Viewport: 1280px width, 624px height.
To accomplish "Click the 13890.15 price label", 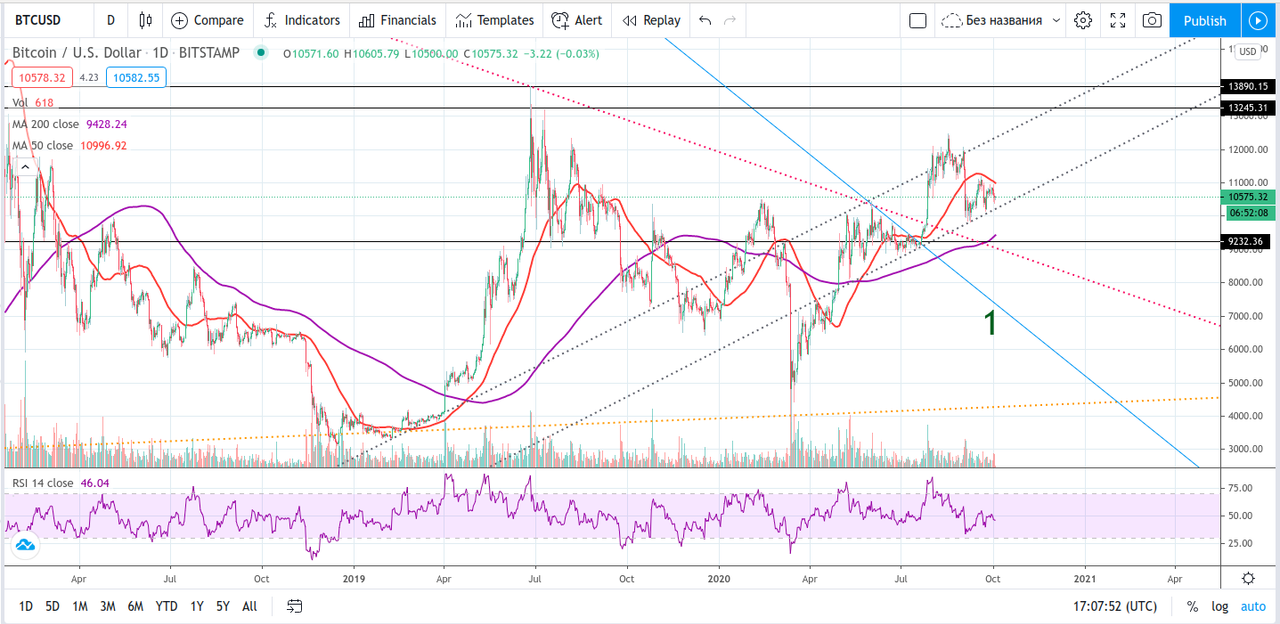I will tap(1247, 87).
